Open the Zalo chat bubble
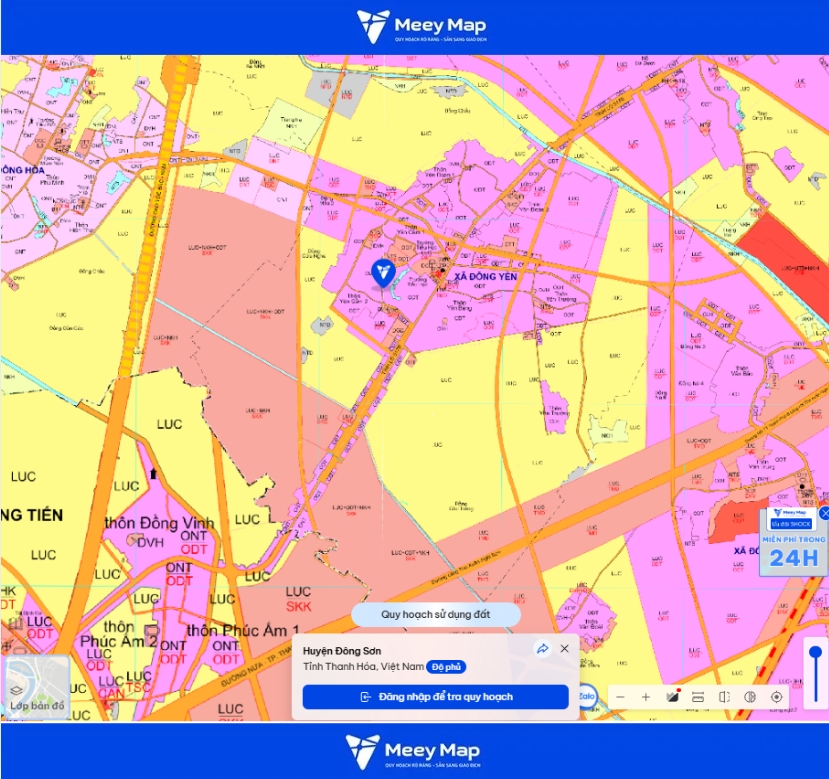 (x=587, y=696)
